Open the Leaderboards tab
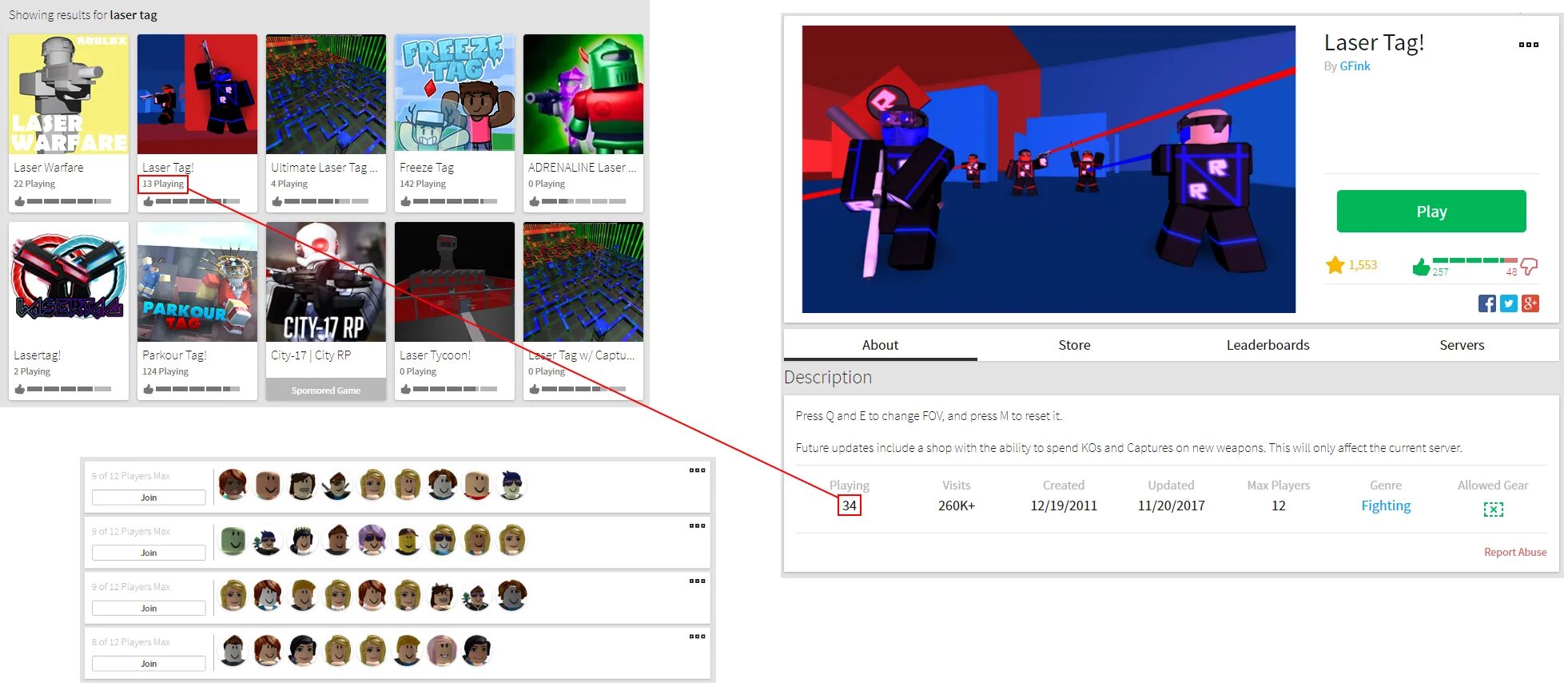Screen dimensions: 1568x686 click(x=1268, y=345)
